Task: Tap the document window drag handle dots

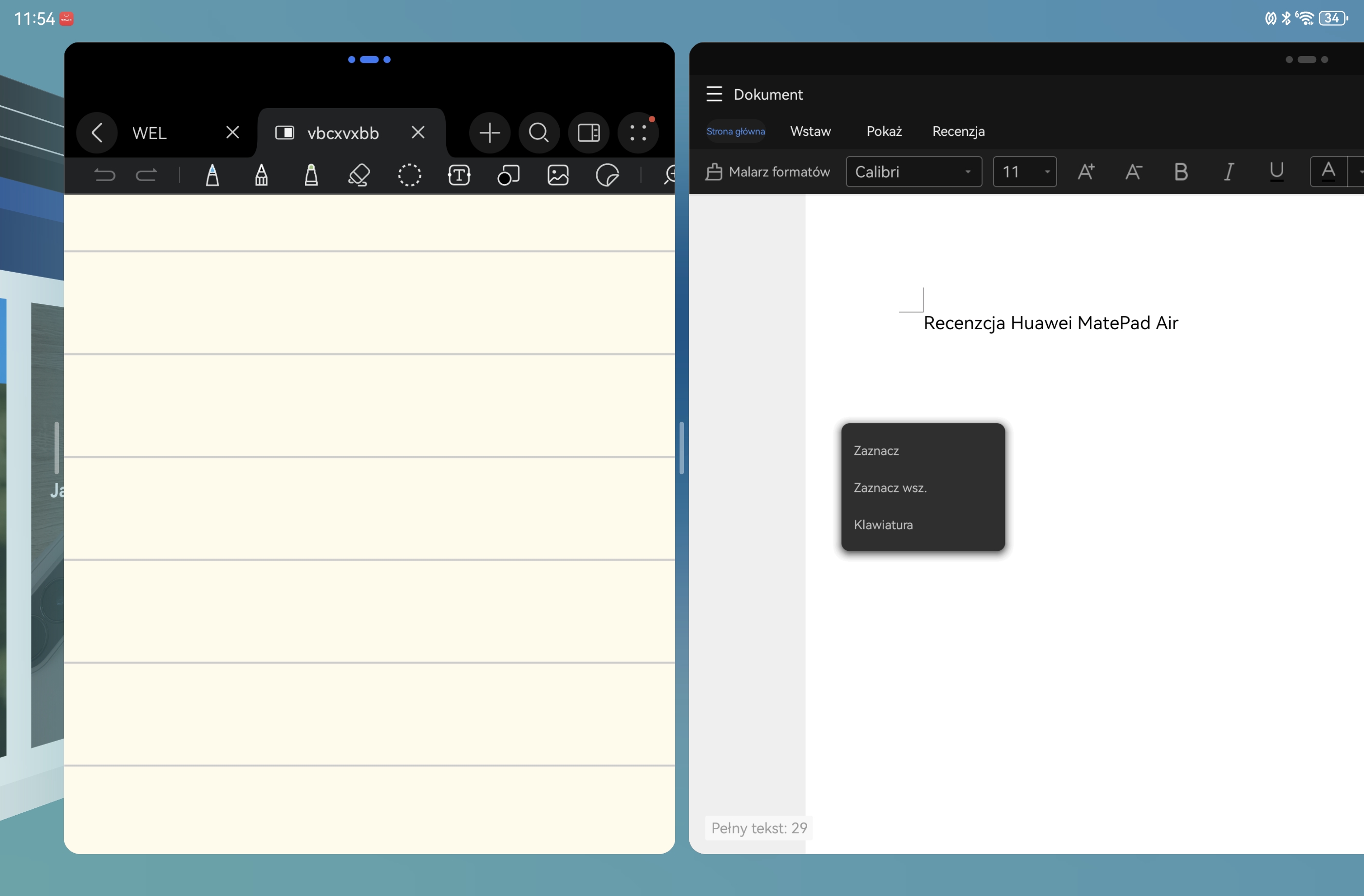Action: click(x=1307, y=59)
